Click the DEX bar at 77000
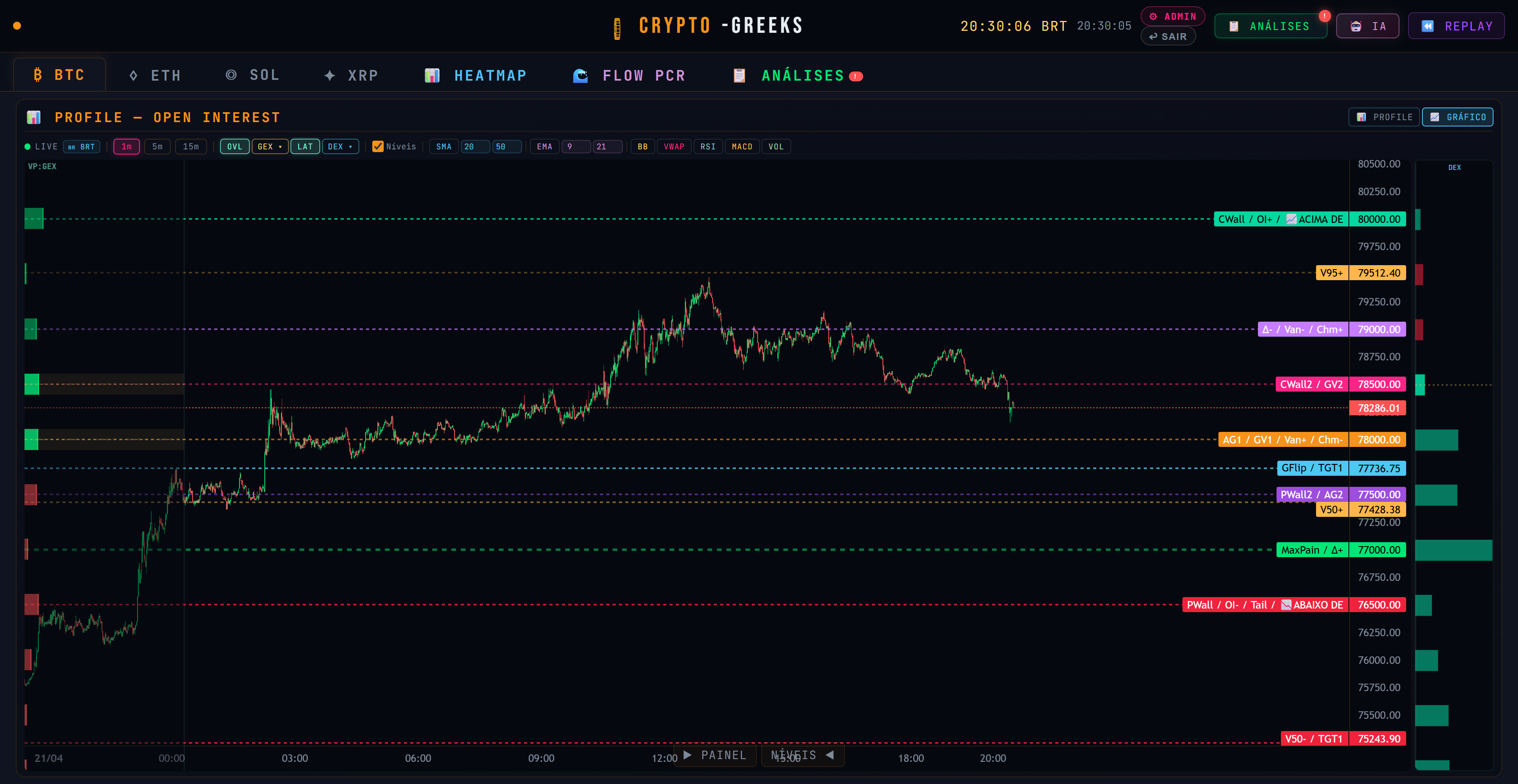 coord(1454,550)
